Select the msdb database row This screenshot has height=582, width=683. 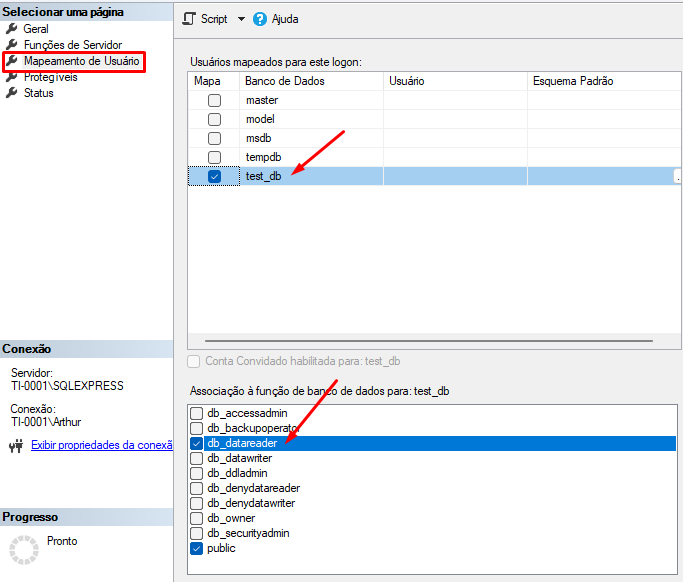pos(259,138)
